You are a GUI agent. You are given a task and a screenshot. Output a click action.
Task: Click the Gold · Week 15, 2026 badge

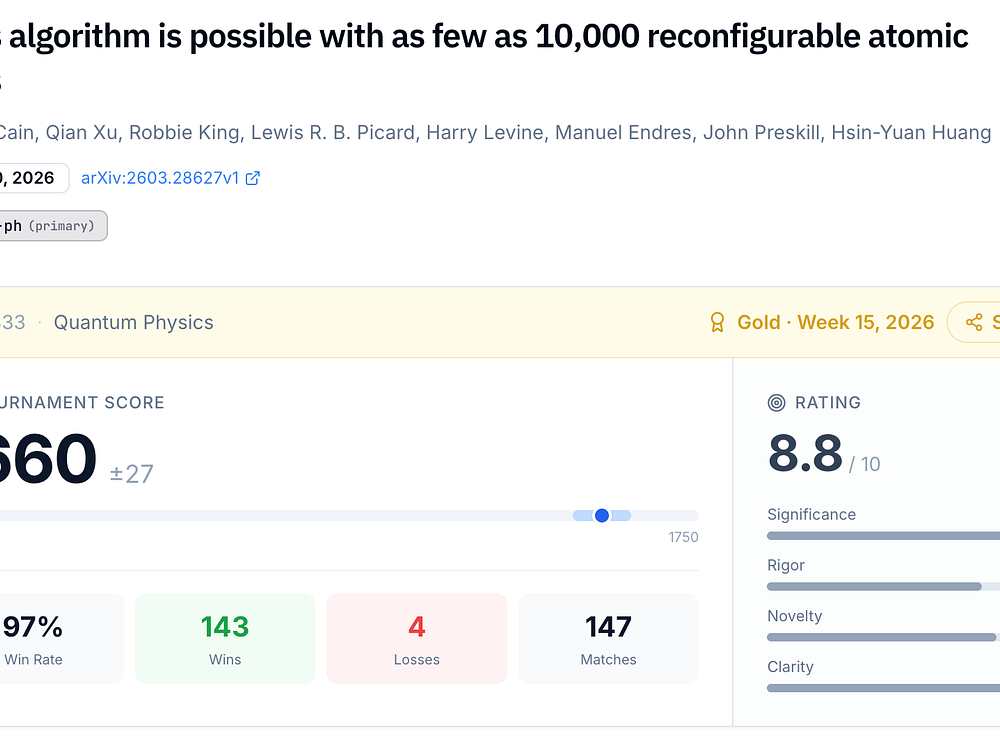click(x=835, y=322)
